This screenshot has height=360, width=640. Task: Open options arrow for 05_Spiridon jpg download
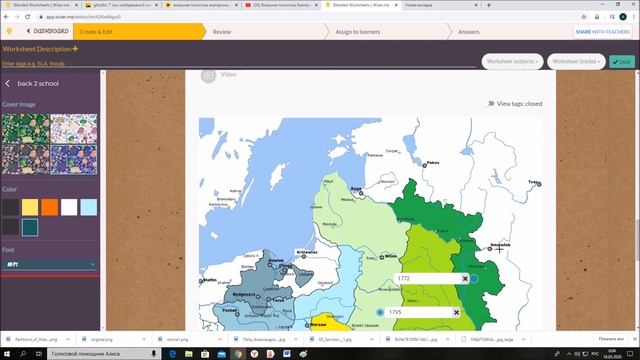pyautogui.click(x=371, y=339)
